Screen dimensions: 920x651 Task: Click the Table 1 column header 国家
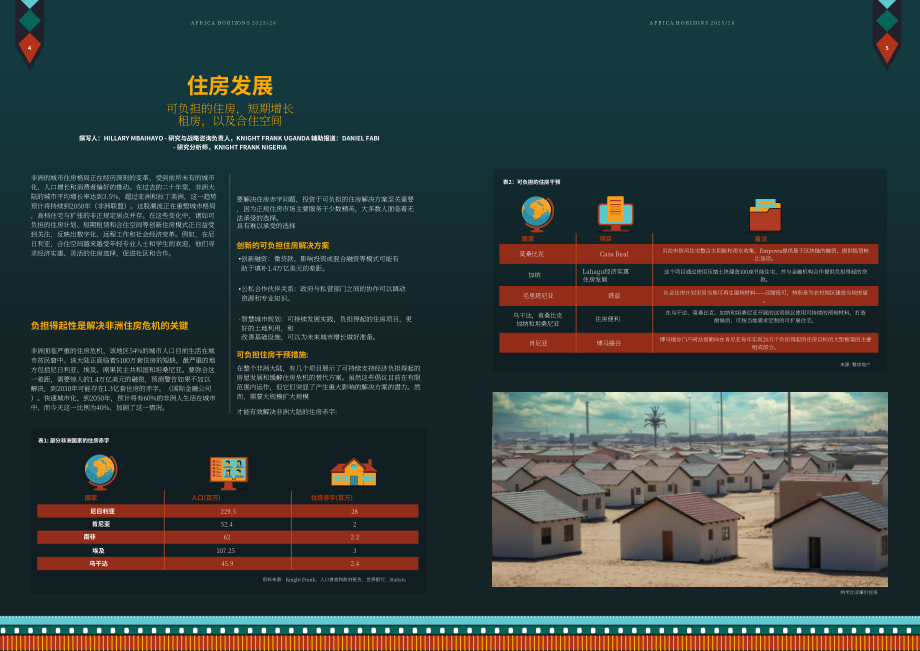[91, 497]
